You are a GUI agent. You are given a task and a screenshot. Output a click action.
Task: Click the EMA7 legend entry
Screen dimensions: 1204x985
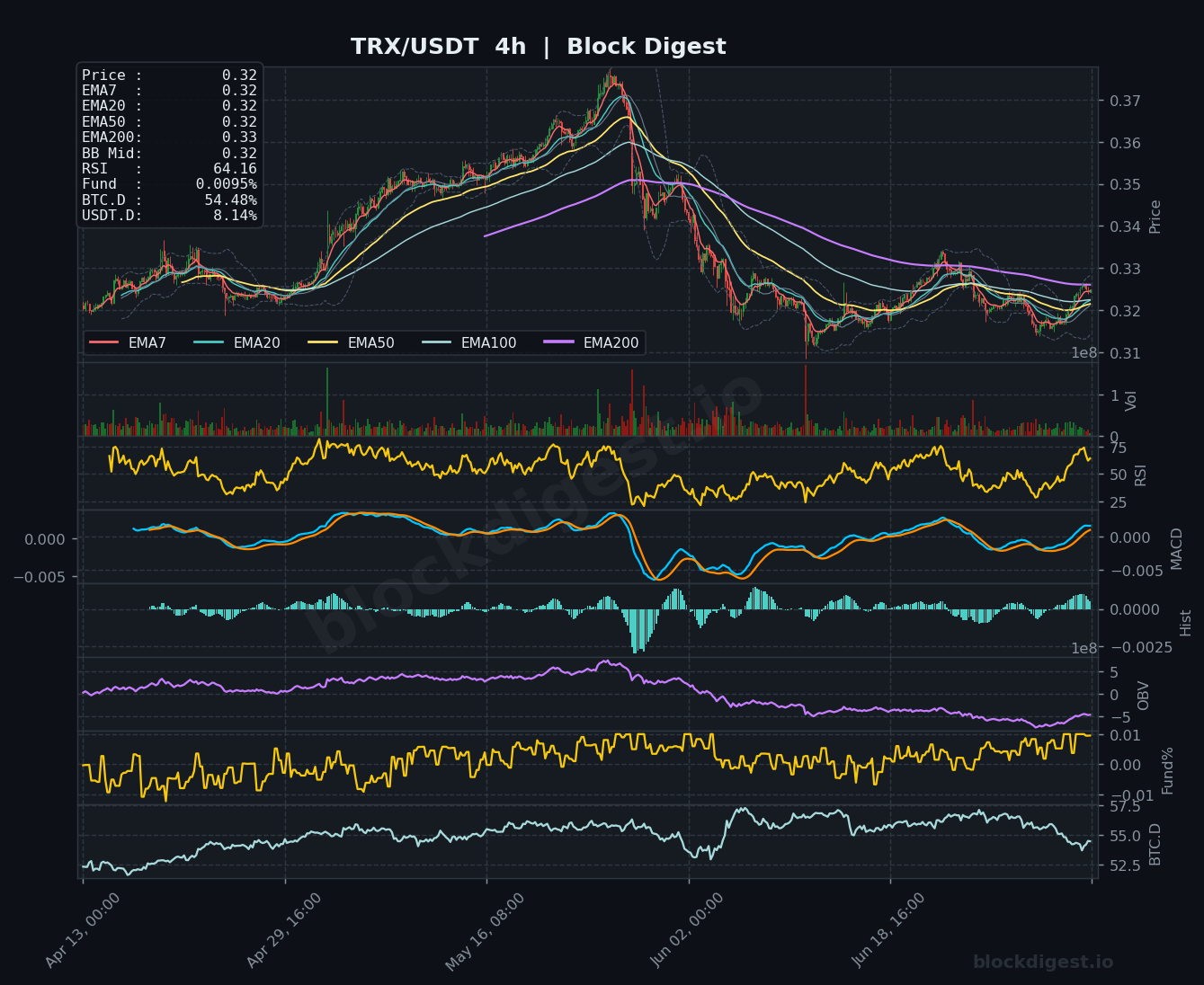[x=127, y=342]
